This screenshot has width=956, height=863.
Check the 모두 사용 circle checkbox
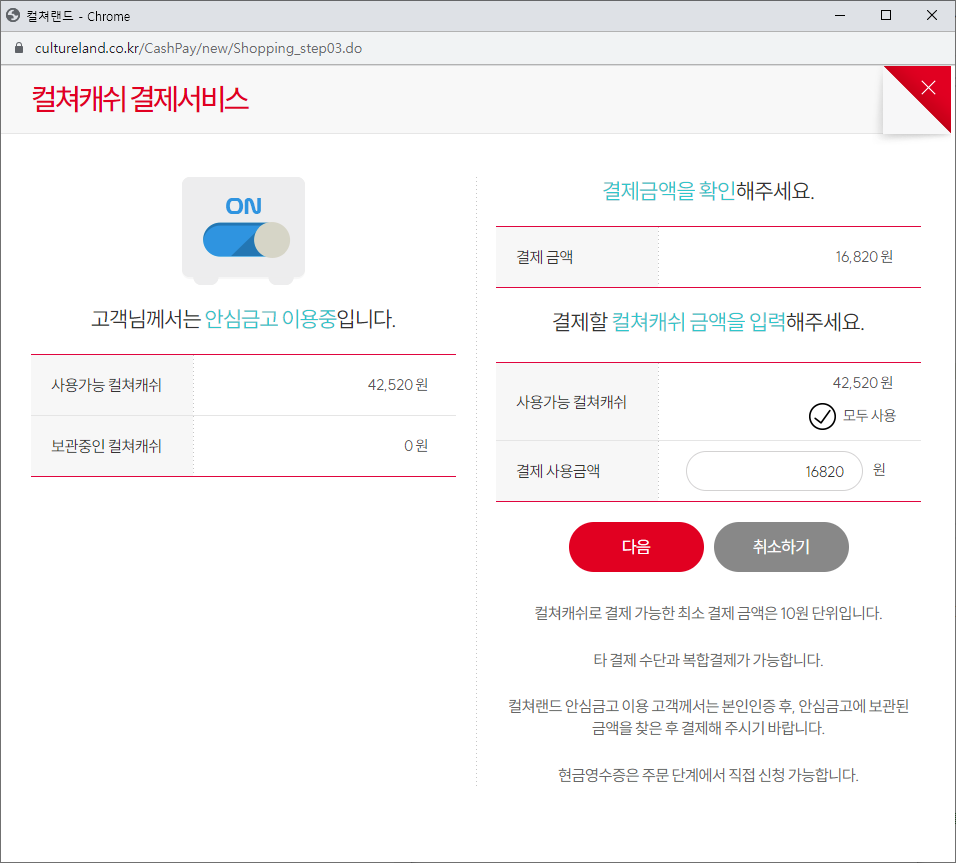point(822,417)
